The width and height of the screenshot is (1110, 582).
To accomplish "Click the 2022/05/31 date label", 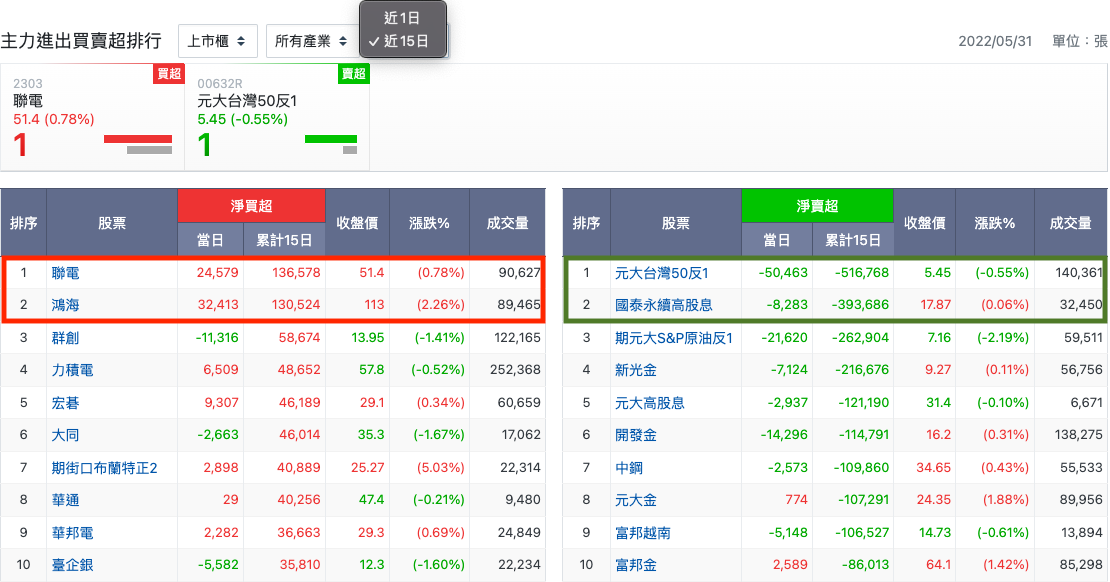I will tap(995, 41).
